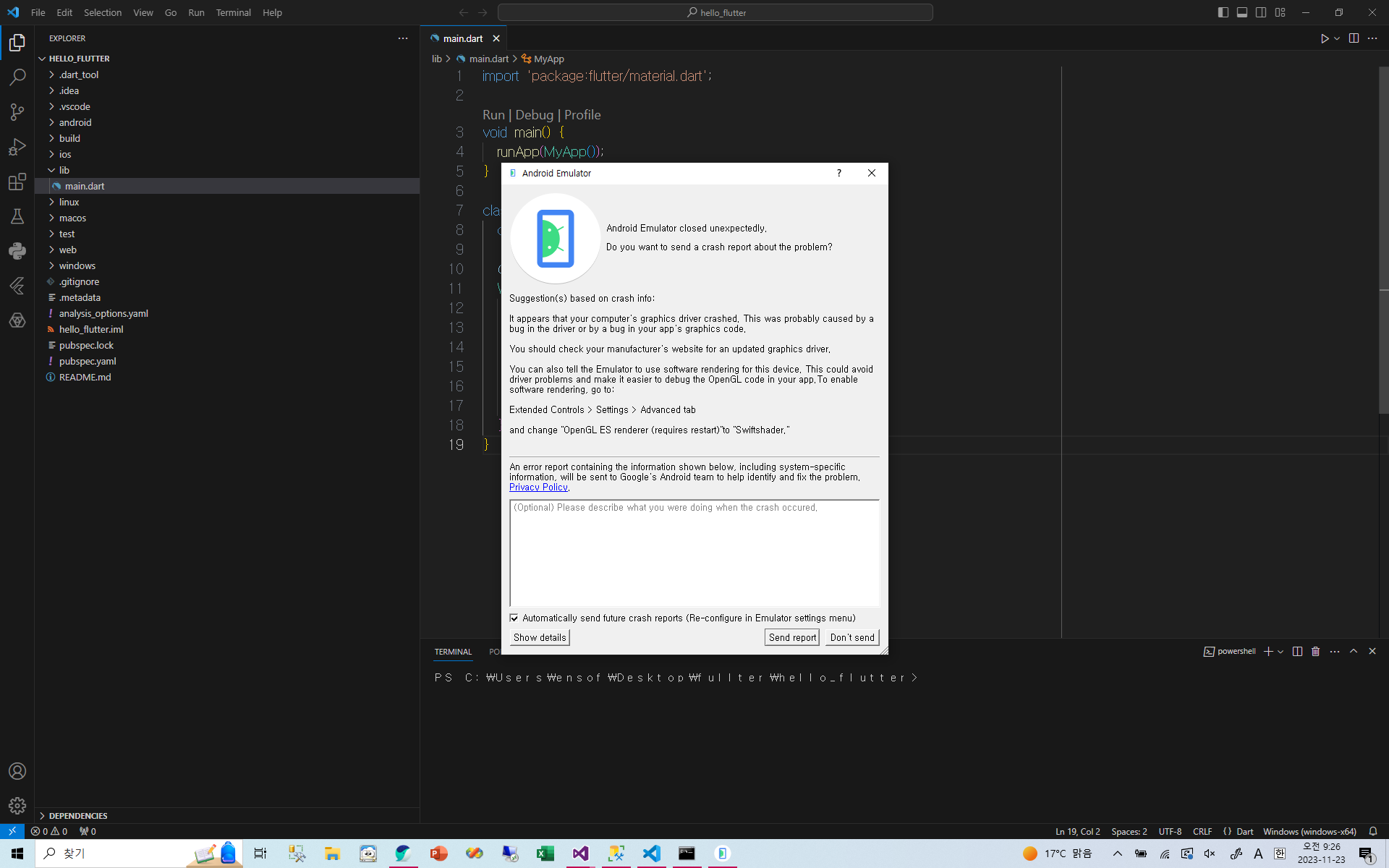Viewport: 1389px width, 868px height.
Task: Toggle the bottom panel layout icon
Action: click(x=1242, y=12)
